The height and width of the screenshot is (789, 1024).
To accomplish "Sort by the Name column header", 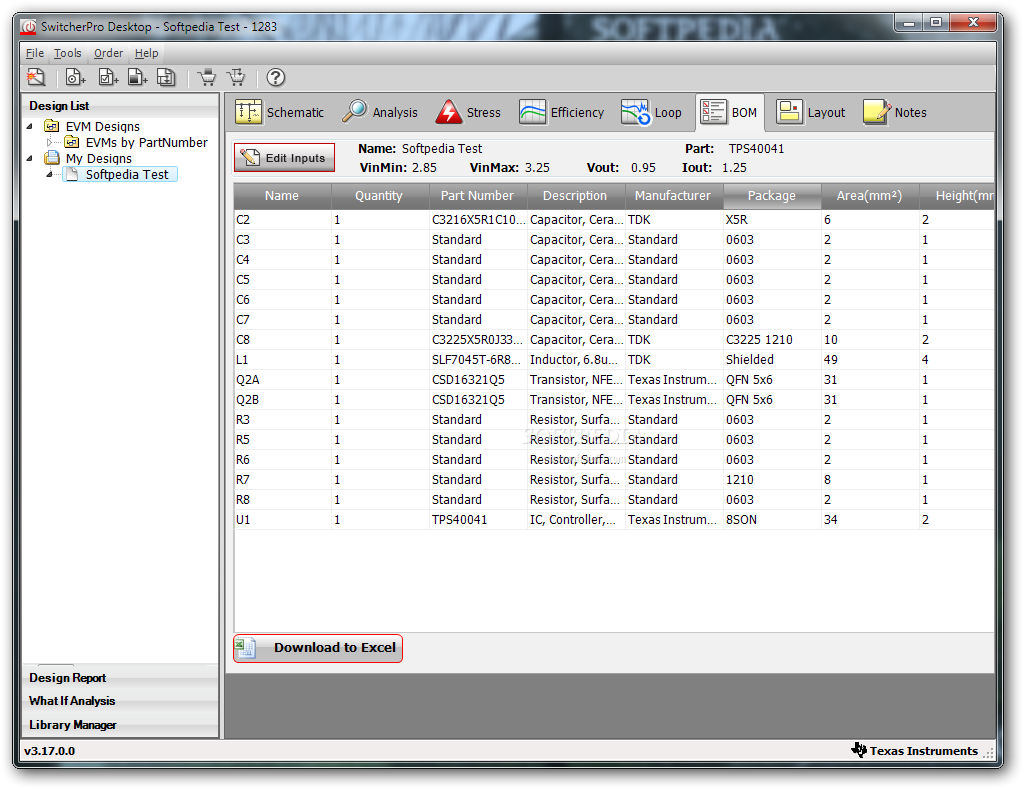I will 282,195.
